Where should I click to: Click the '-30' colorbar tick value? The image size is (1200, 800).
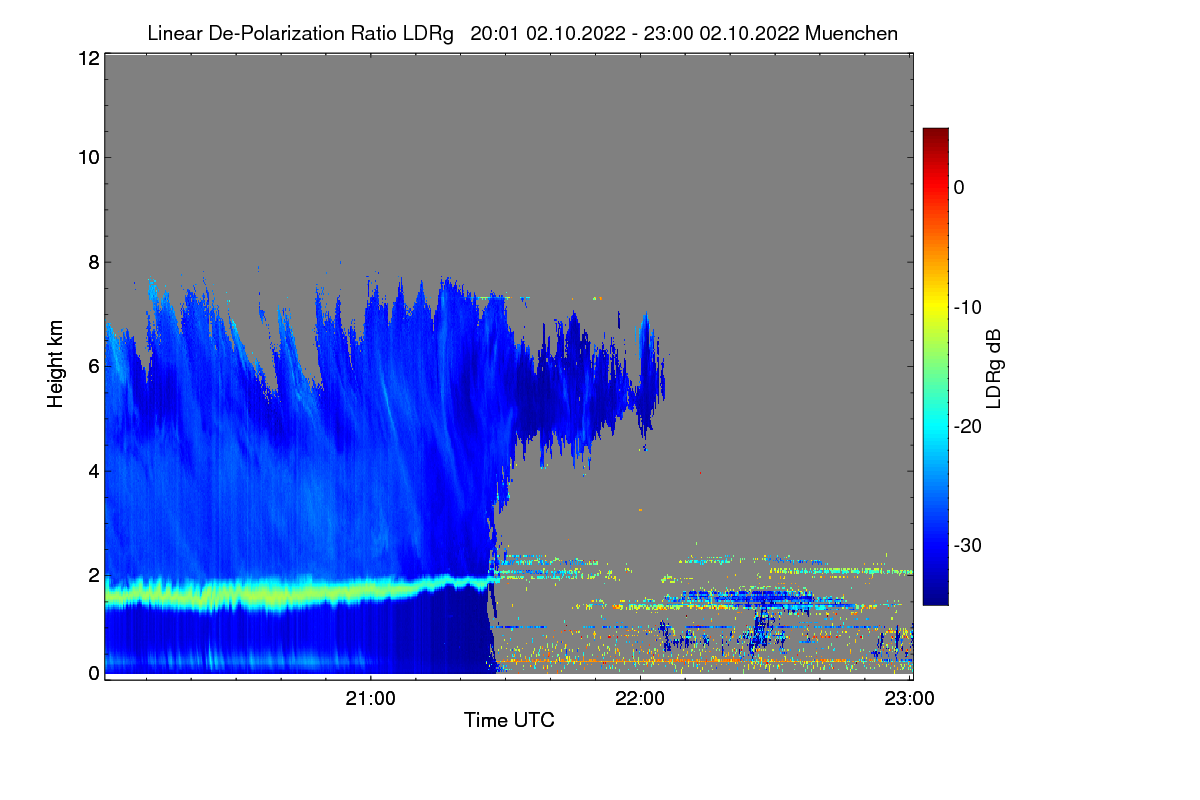967,546
